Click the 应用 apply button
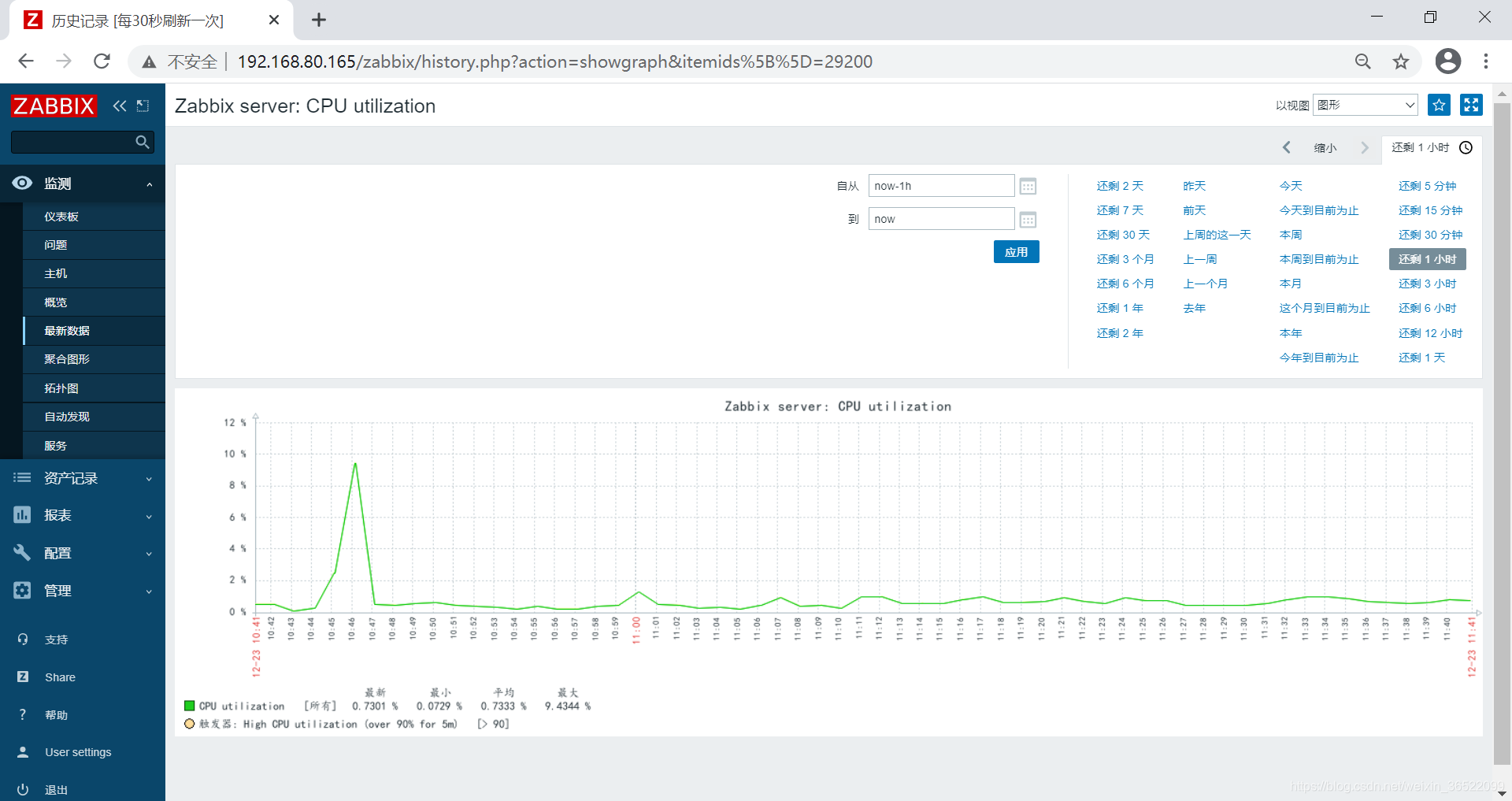Image resolution: width=1512 pixels, height=801 pixels. (1016, 252)
